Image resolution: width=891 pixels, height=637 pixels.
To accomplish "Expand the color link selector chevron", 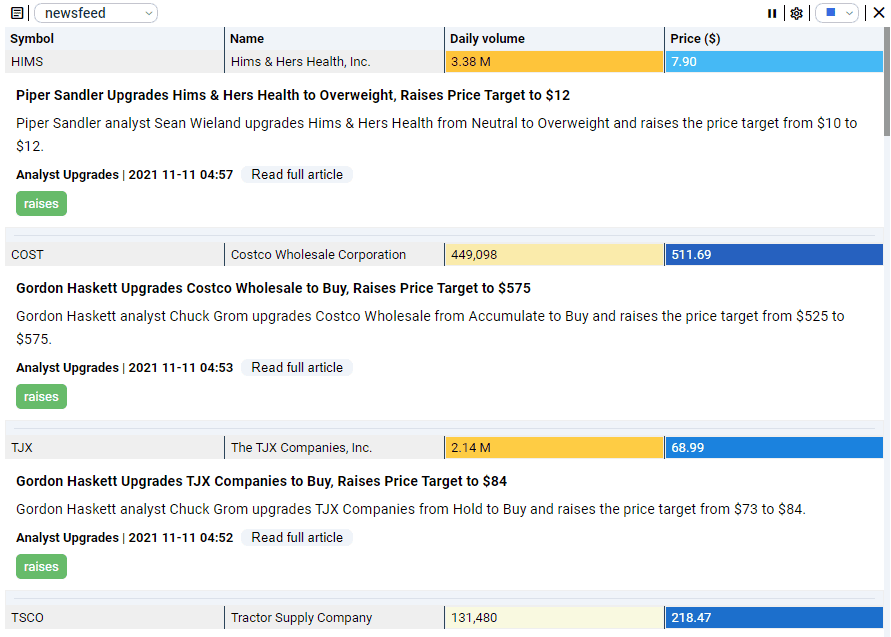I will pyautogui.click(x=849, y=13).
